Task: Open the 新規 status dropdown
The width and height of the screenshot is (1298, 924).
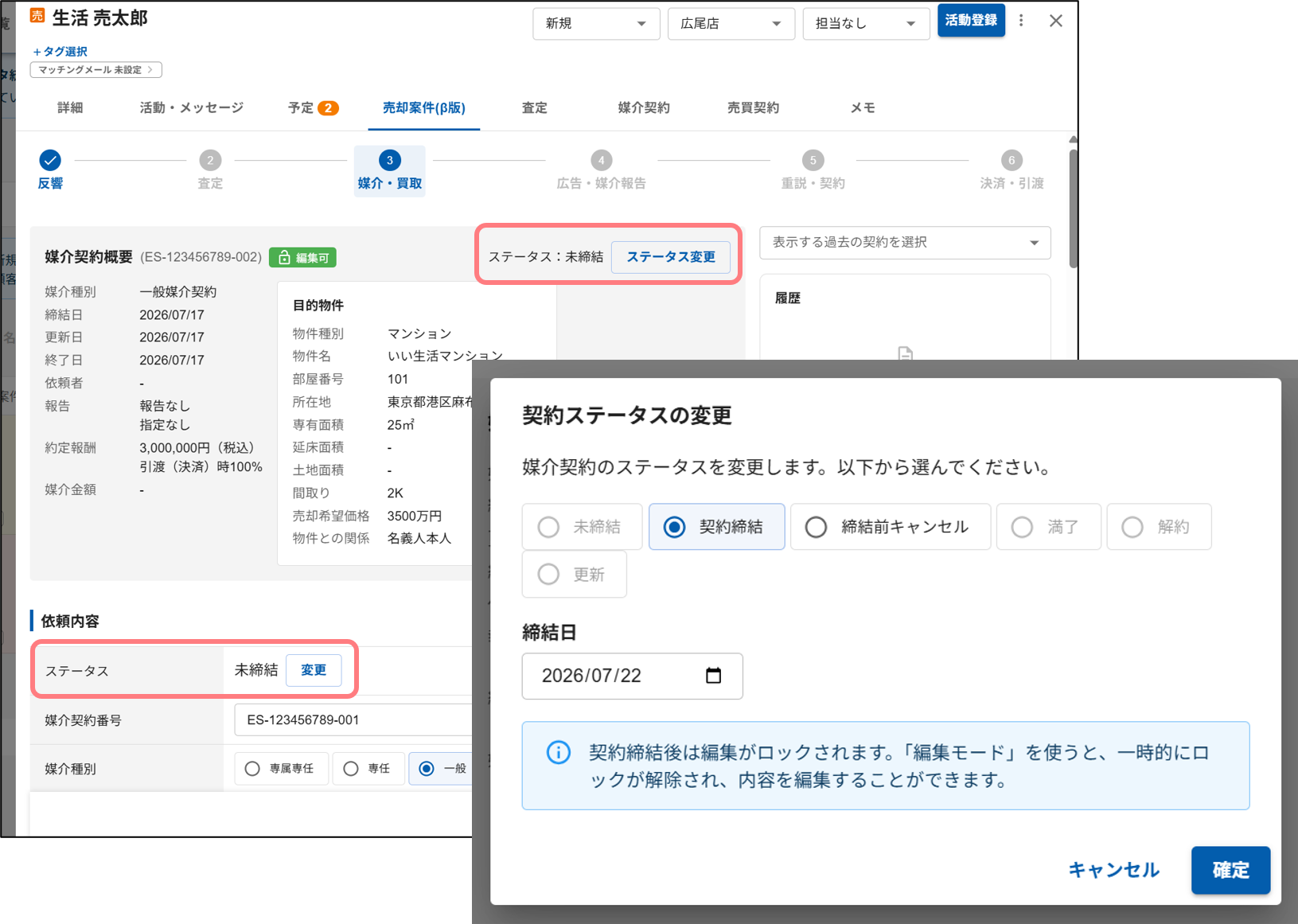Action: click(596, 24)
